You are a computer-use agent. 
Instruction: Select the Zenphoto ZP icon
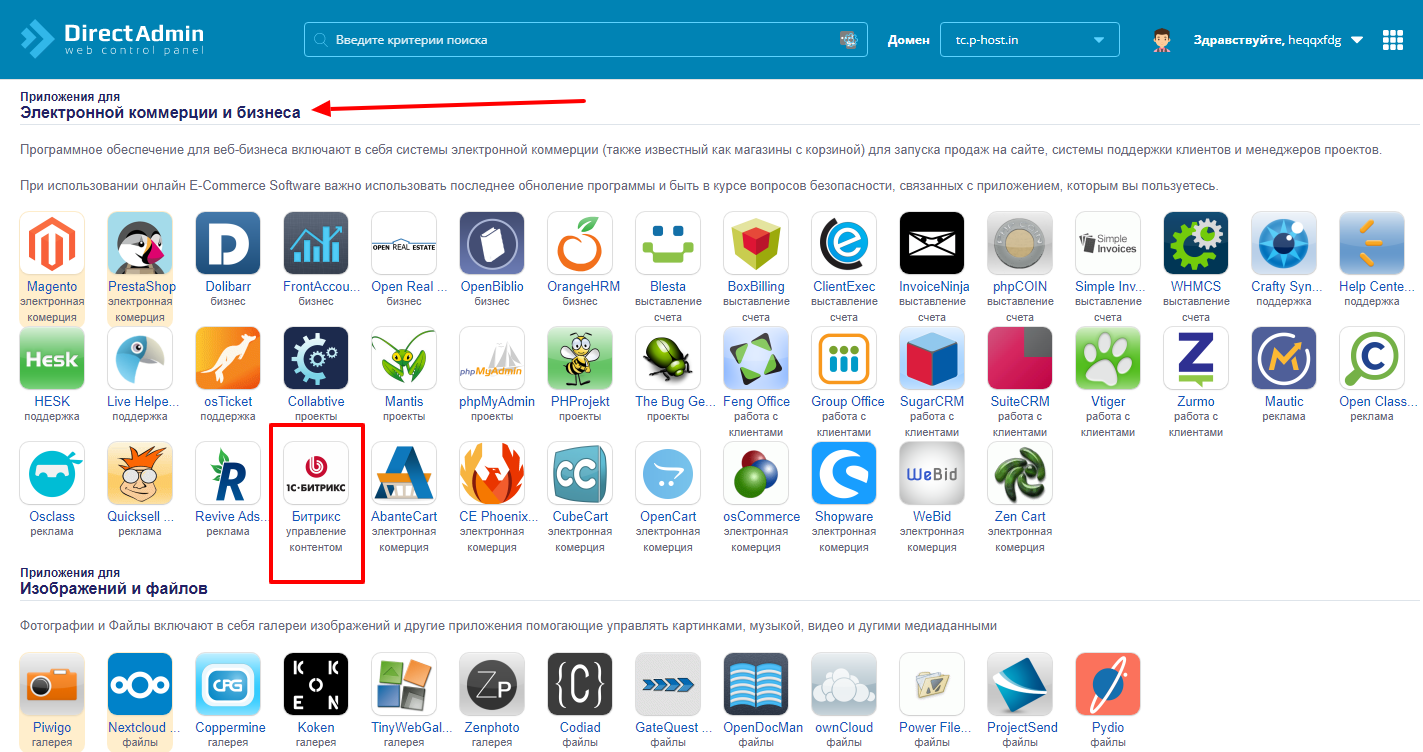point(492,685)
